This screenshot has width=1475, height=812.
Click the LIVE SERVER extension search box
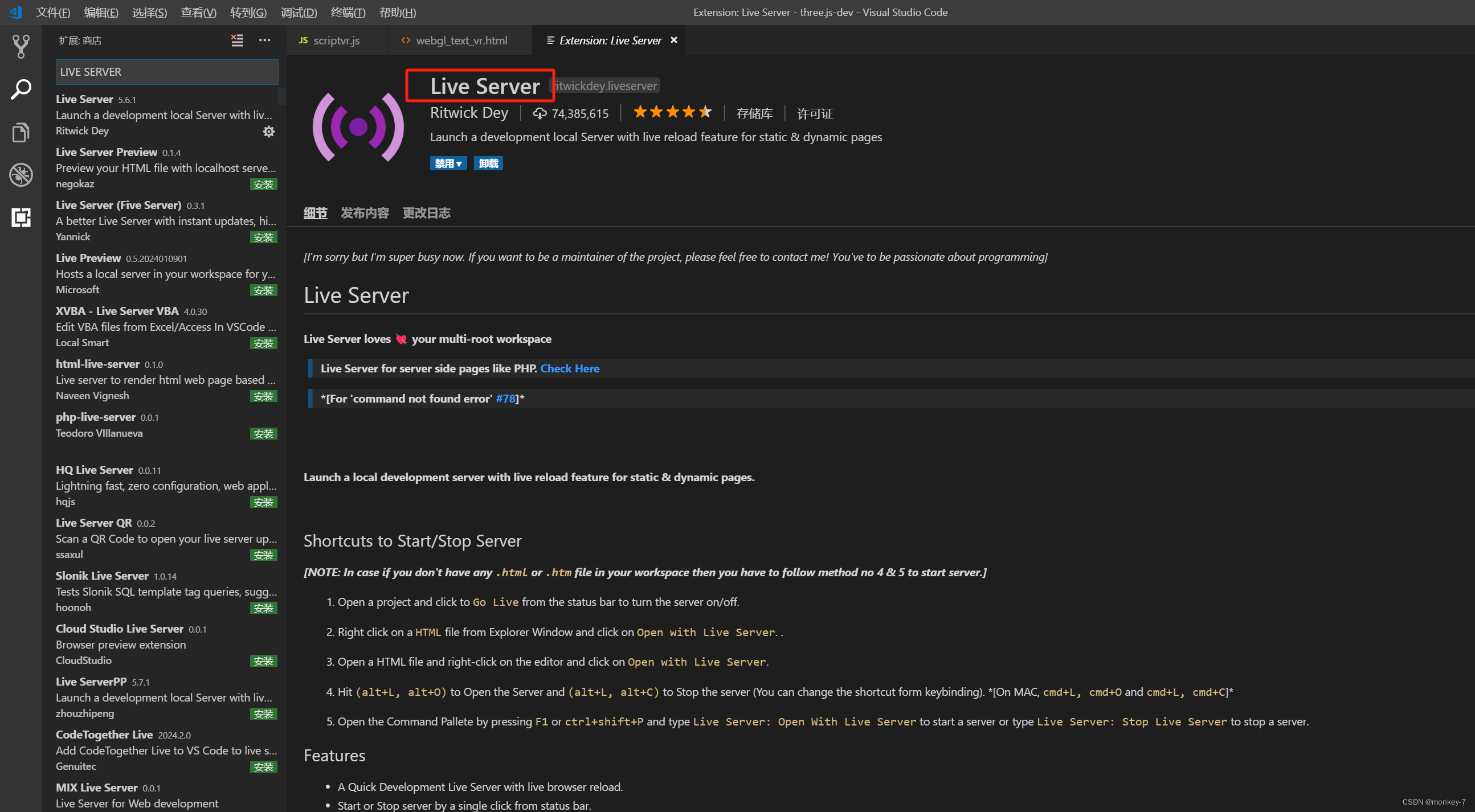coord(166,72)
